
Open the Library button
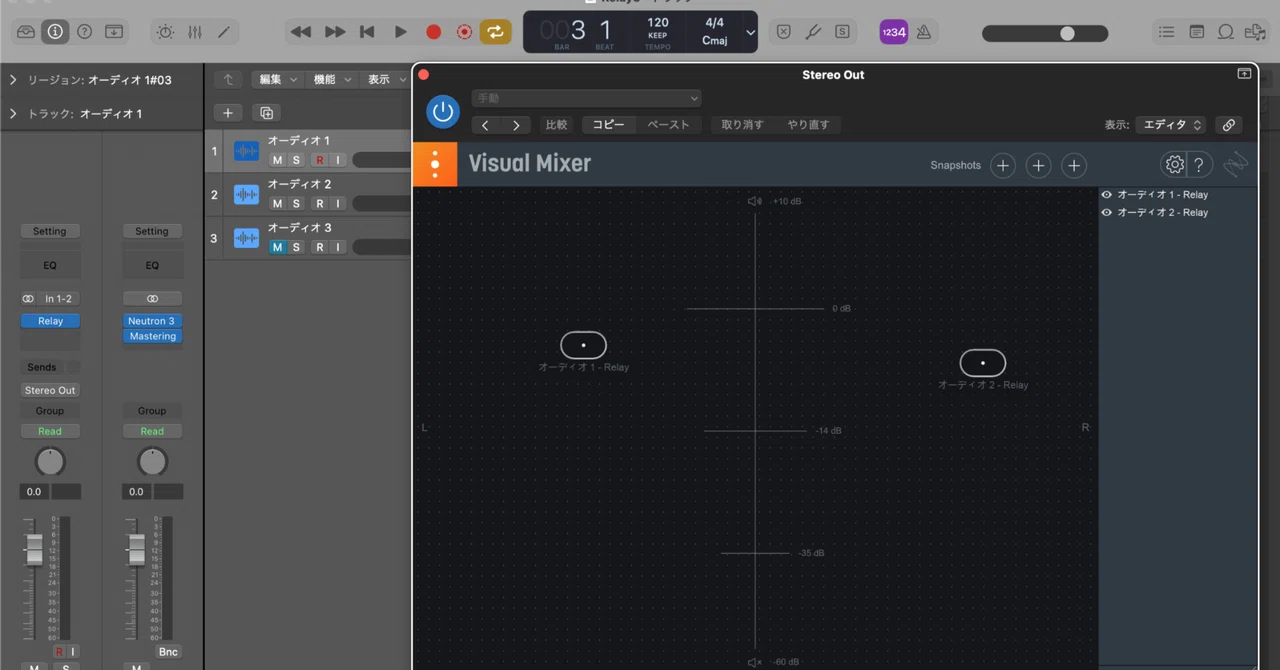pyautogui.click(x=26, y=32)
